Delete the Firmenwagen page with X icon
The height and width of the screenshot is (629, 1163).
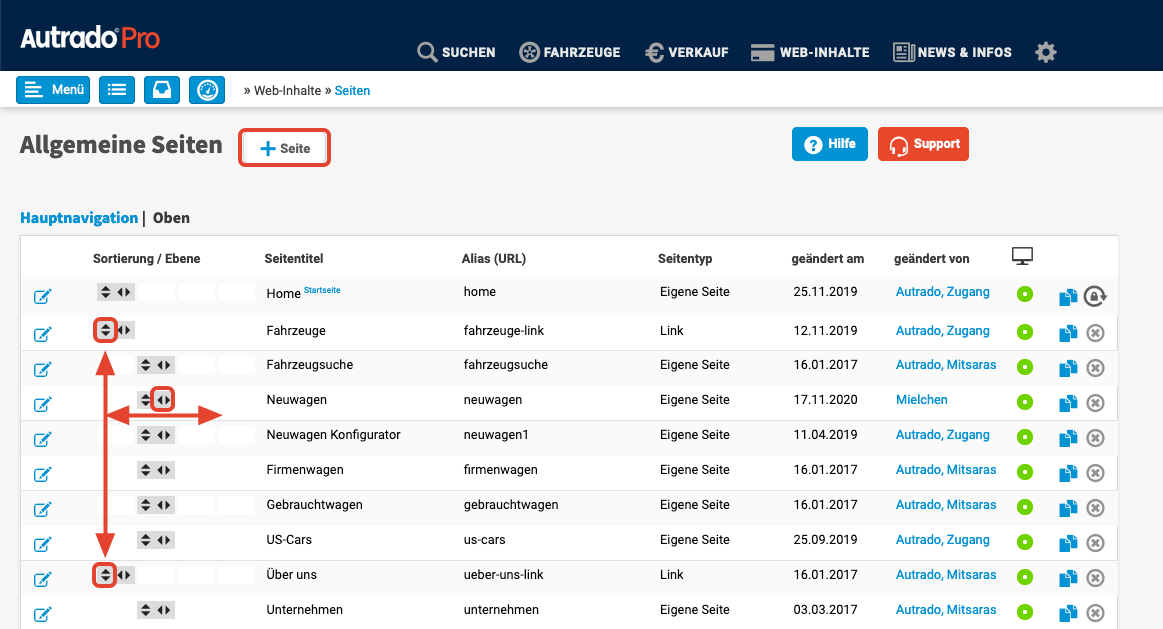pos(1095,472)
